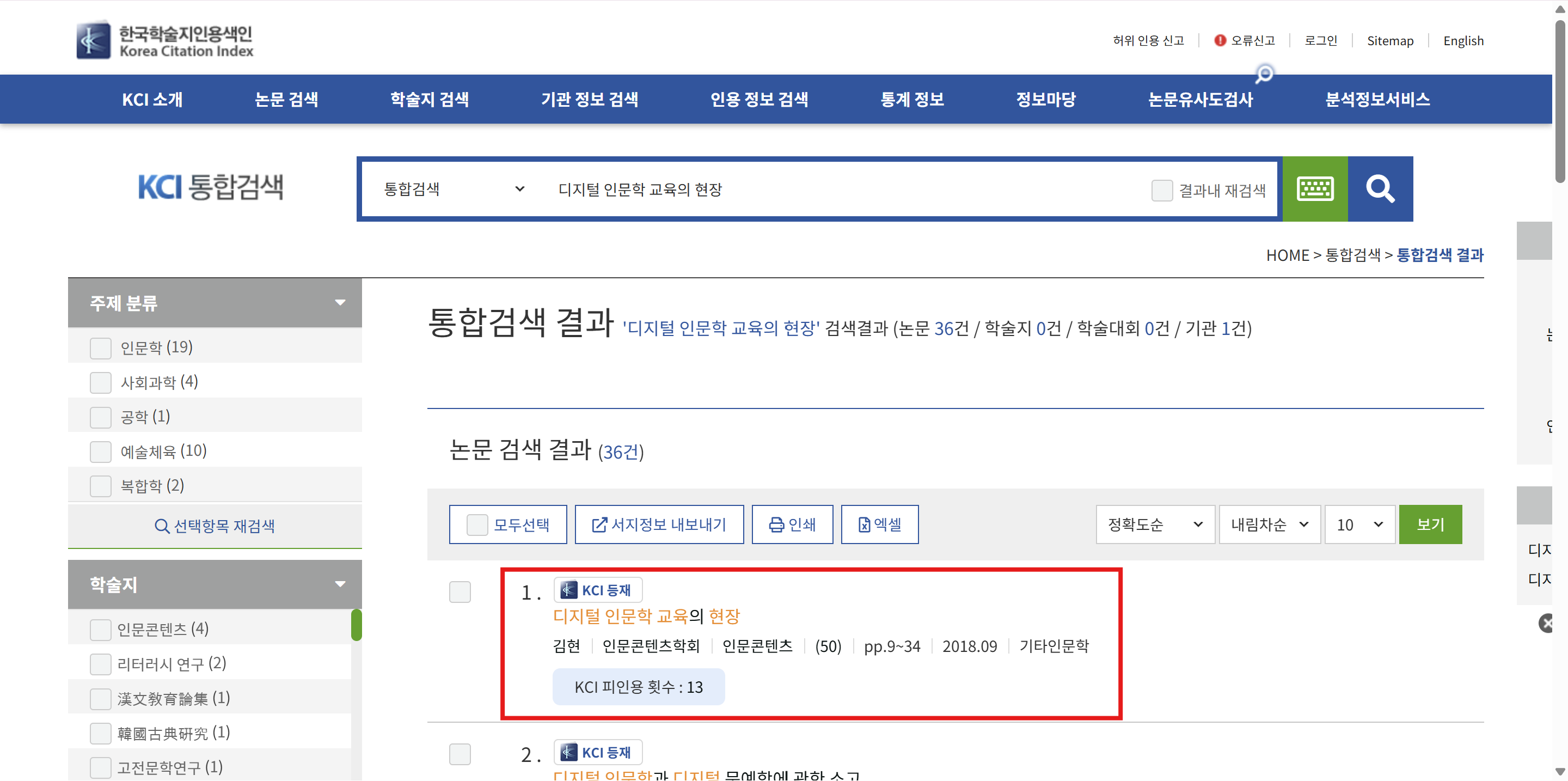This screenshot has width=1568, height=781.
Task: Tick the 모두선택 checkbox
Action: pyautogui.click(x=476, y=524)
